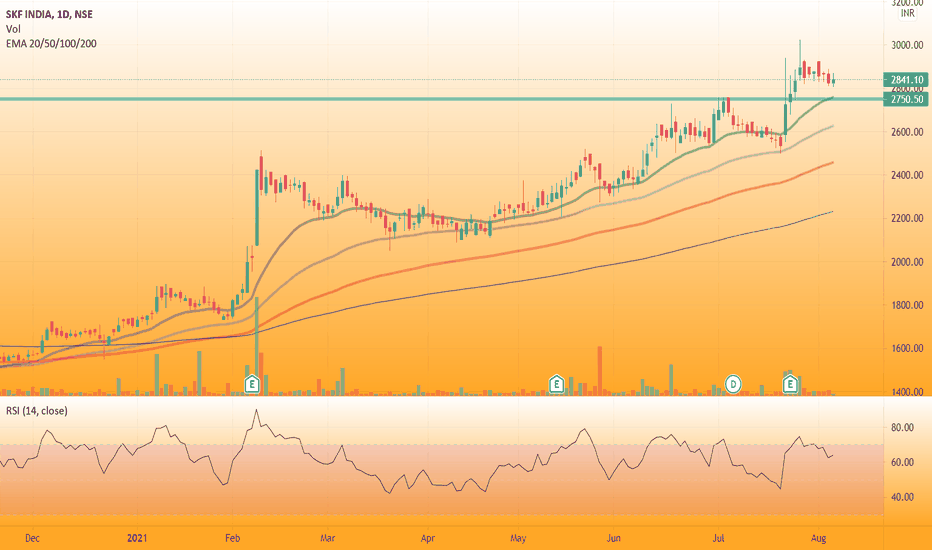The image size is (932, 550).
Task: Open the late-July earnings E marker
Action: pos(790,384)
